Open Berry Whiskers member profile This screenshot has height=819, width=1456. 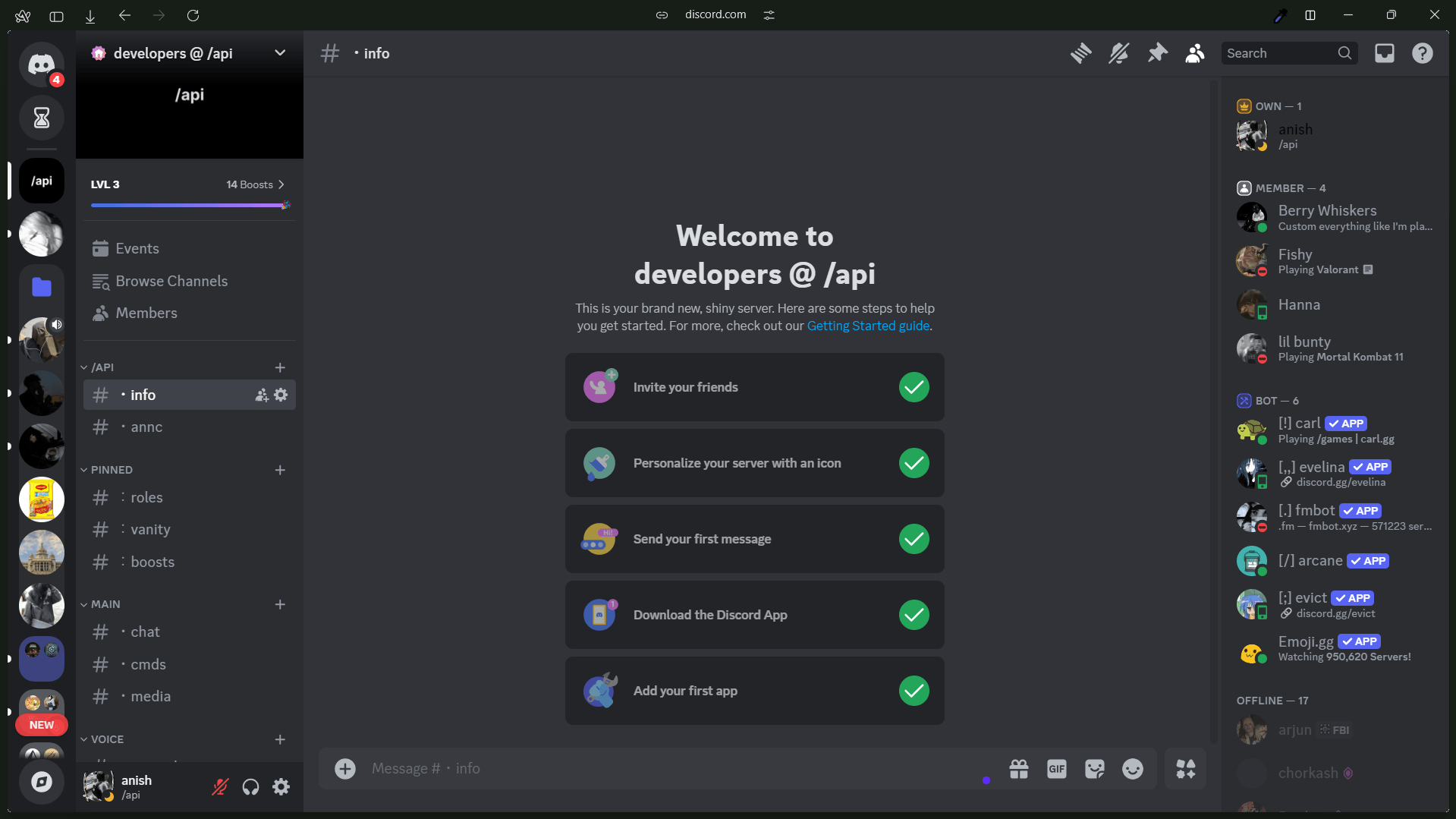point(1335,217)
